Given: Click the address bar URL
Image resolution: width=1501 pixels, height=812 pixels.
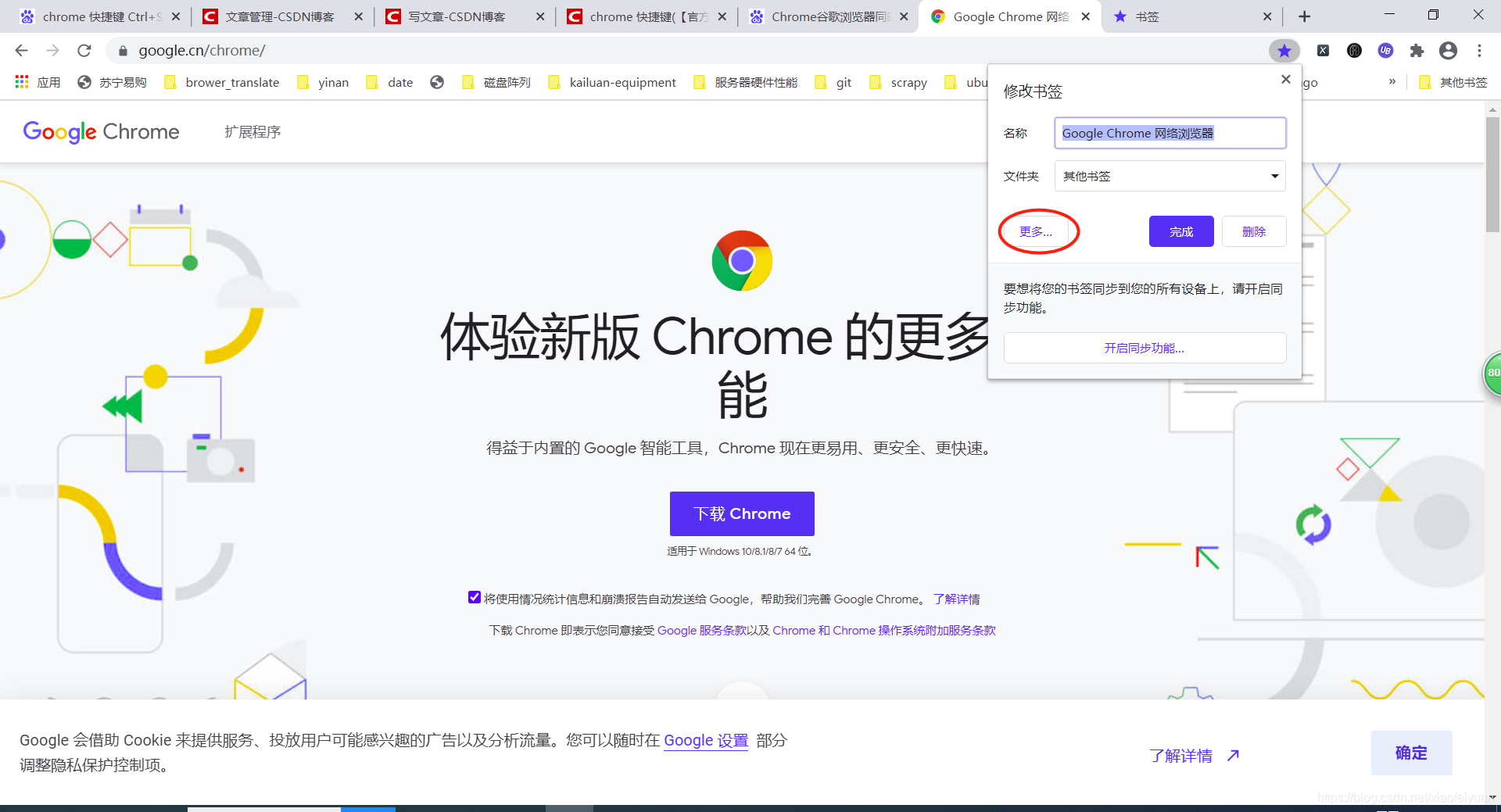Looking at the screenshot, I should point(202,51).
